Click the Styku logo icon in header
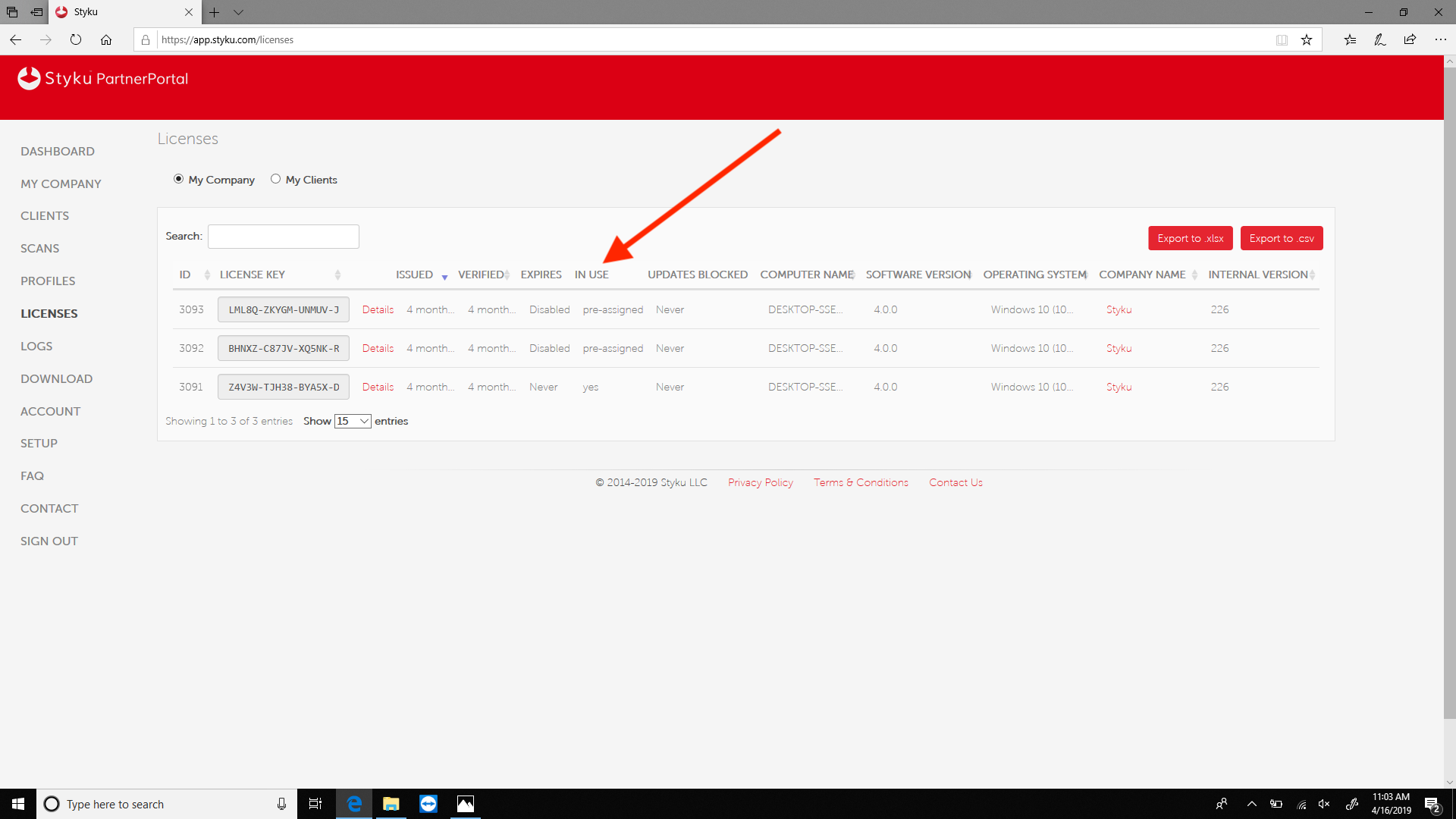The width and height of the screenshot is (1456, 819). coord(29,78)
